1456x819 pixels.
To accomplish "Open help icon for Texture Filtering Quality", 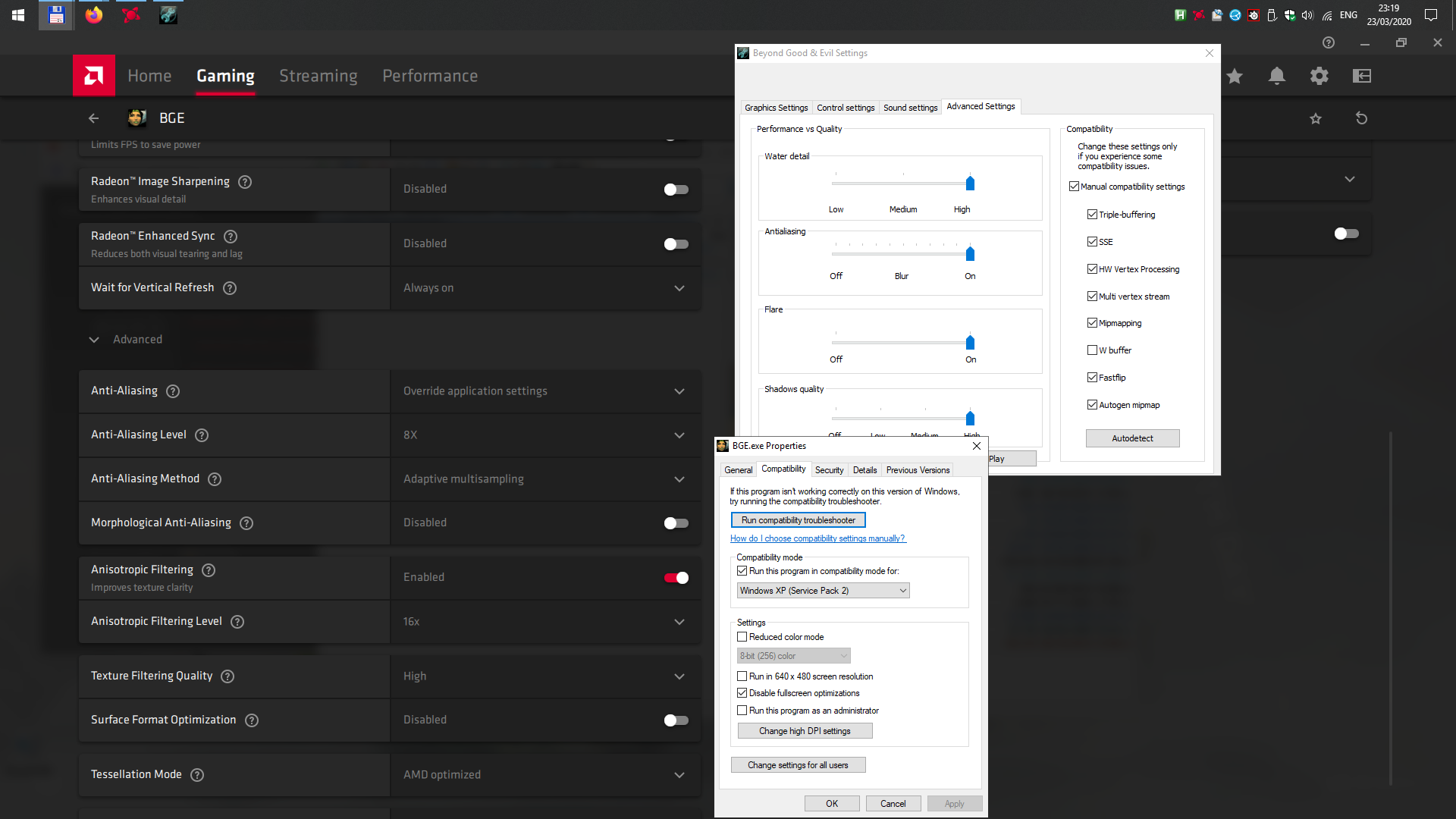I will tap(227, 676).
